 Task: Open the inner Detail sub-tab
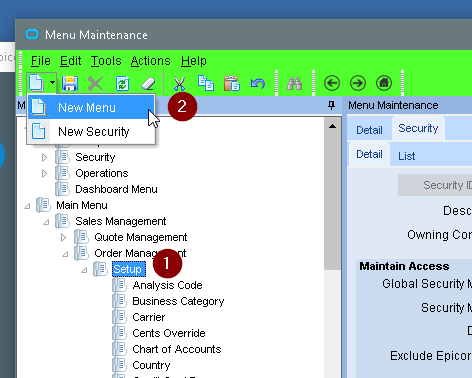pos(369,154)
